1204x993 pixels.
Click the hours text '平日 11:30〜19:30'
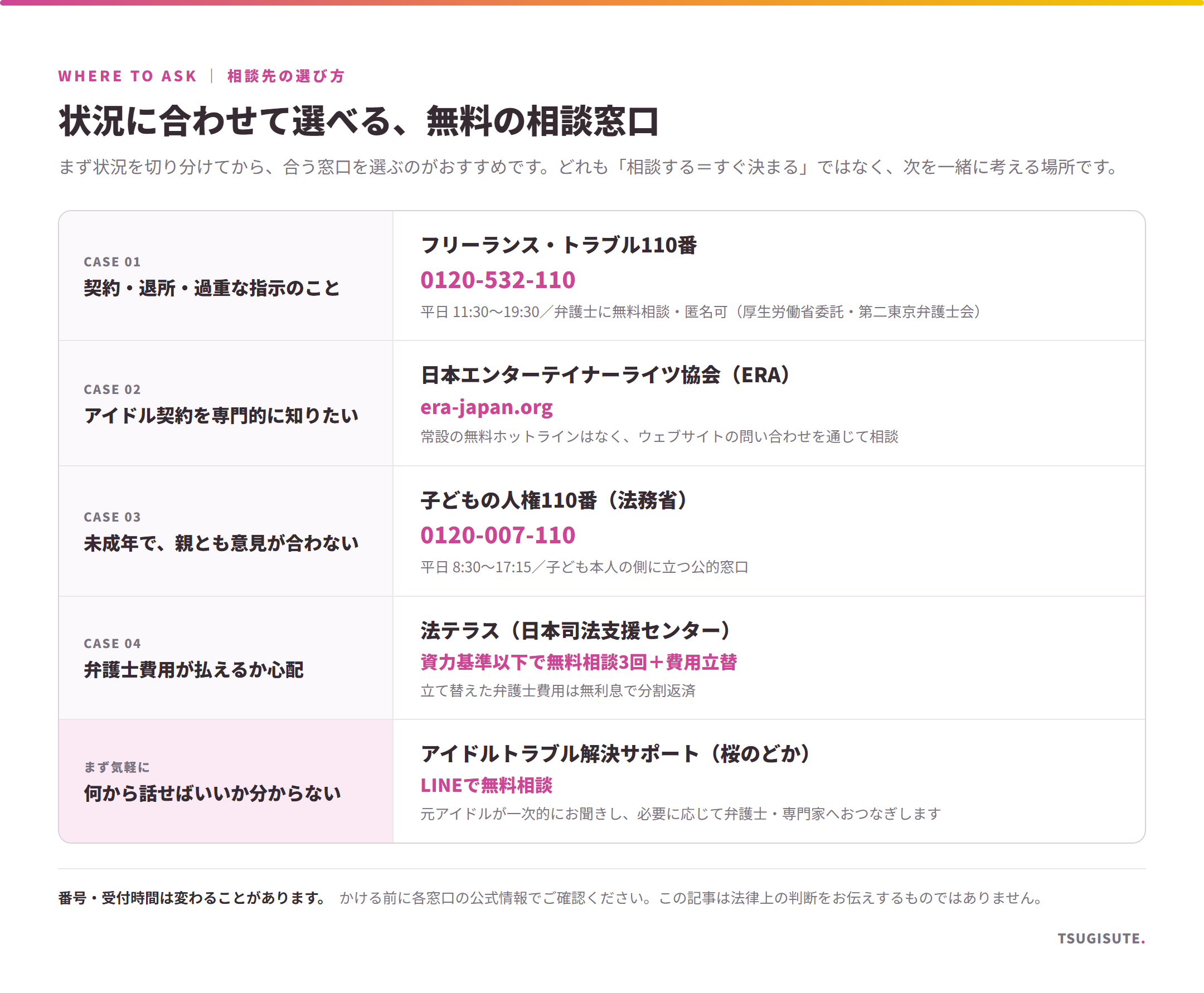pos(479,311)
